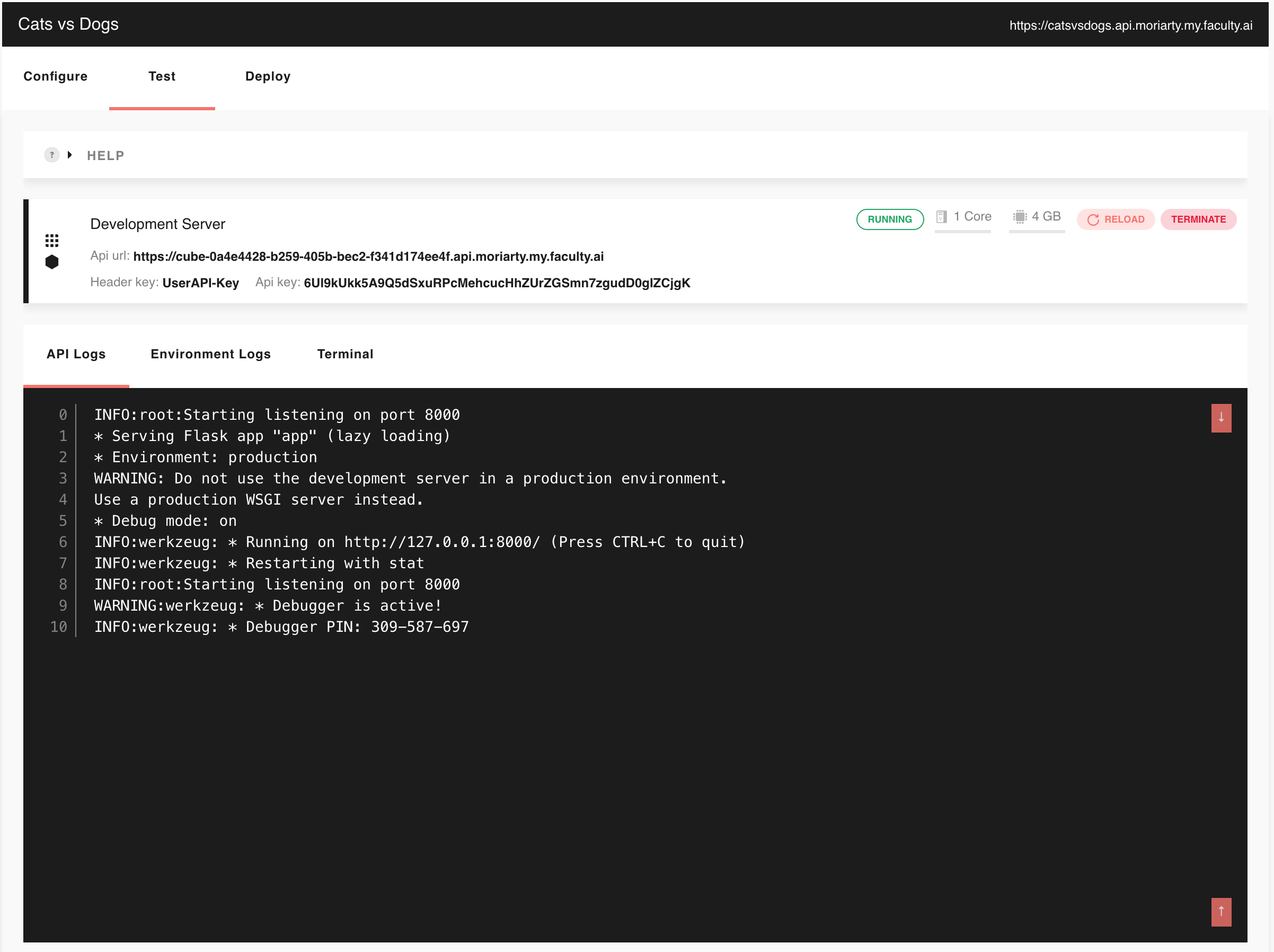1274x952 pixels.
Task: Switch to Environment Logs tab
Action: [x=210, y=354]
